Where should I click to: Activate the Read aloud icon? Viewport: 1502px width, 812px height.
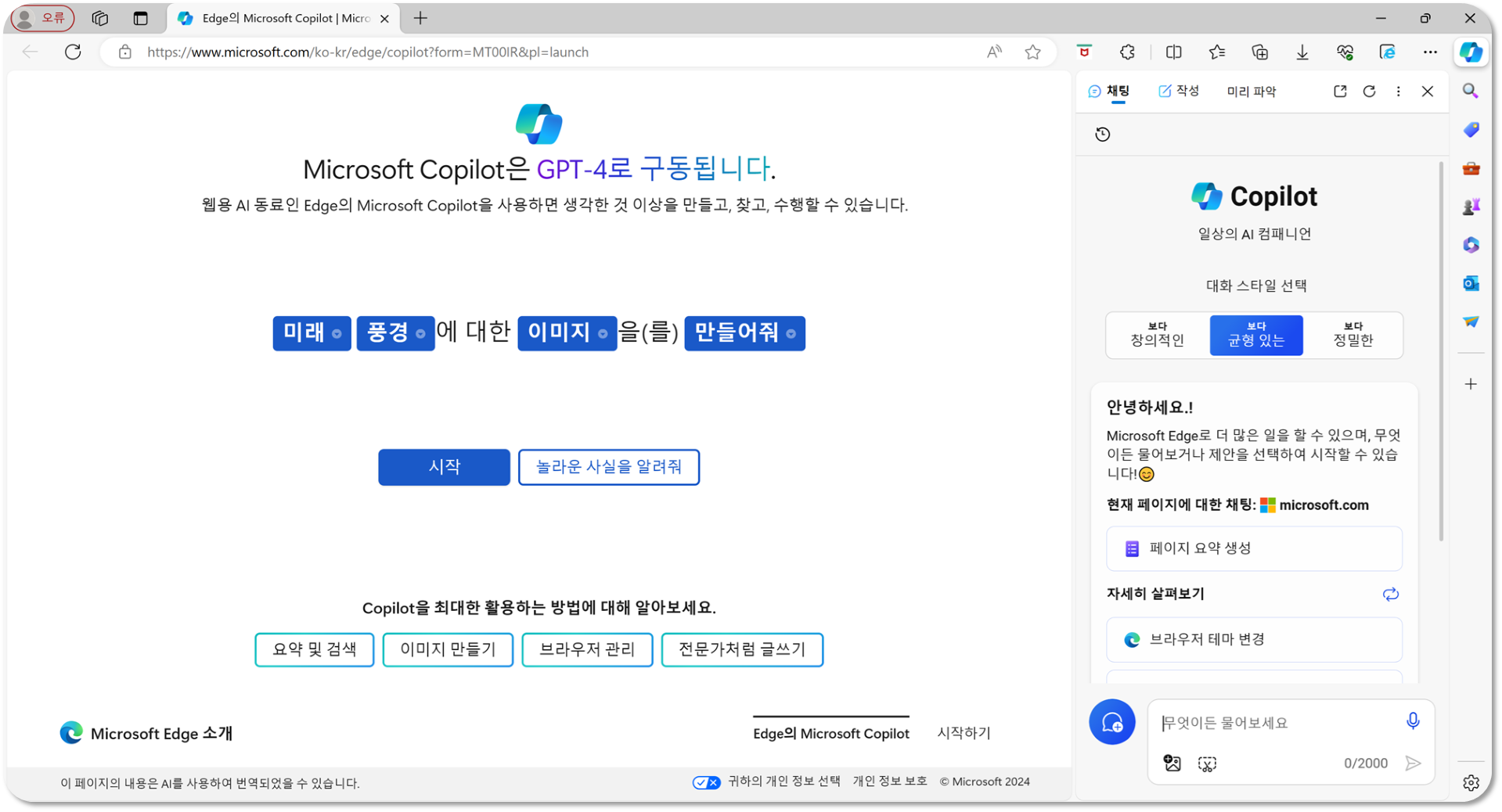click(x=994, y=52)
